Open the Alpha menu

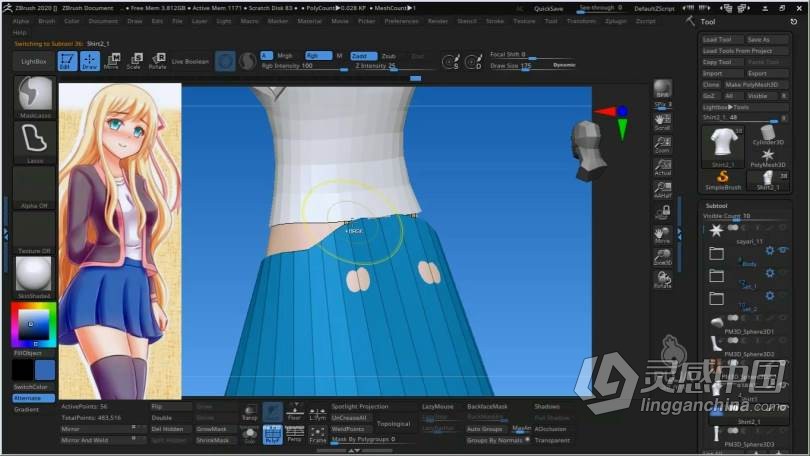[x=21, y=21]
